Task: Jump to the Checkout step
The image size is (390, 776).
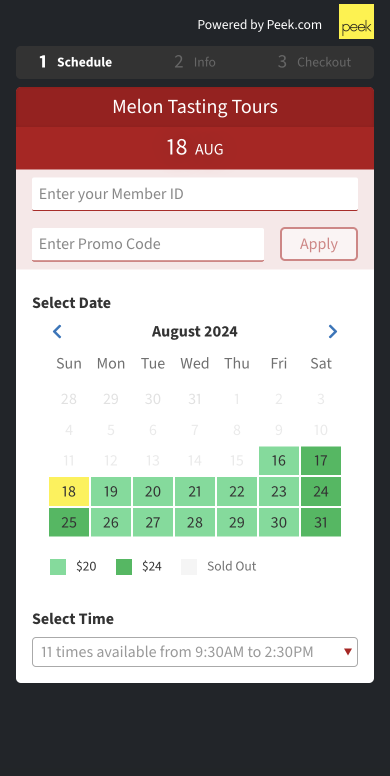Action: point(314,62)
